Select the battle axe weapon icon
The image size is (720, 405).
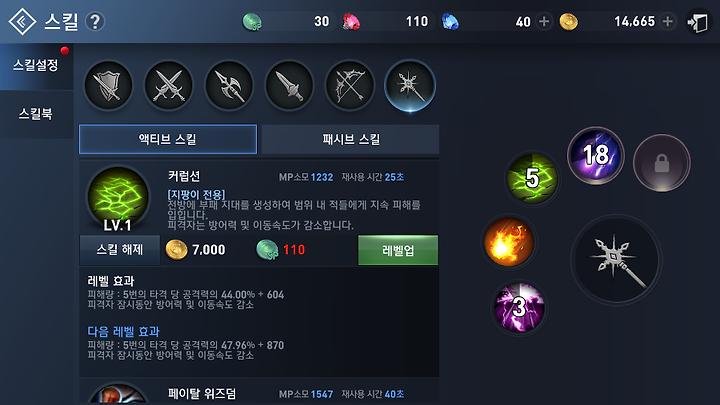point(229,86)
